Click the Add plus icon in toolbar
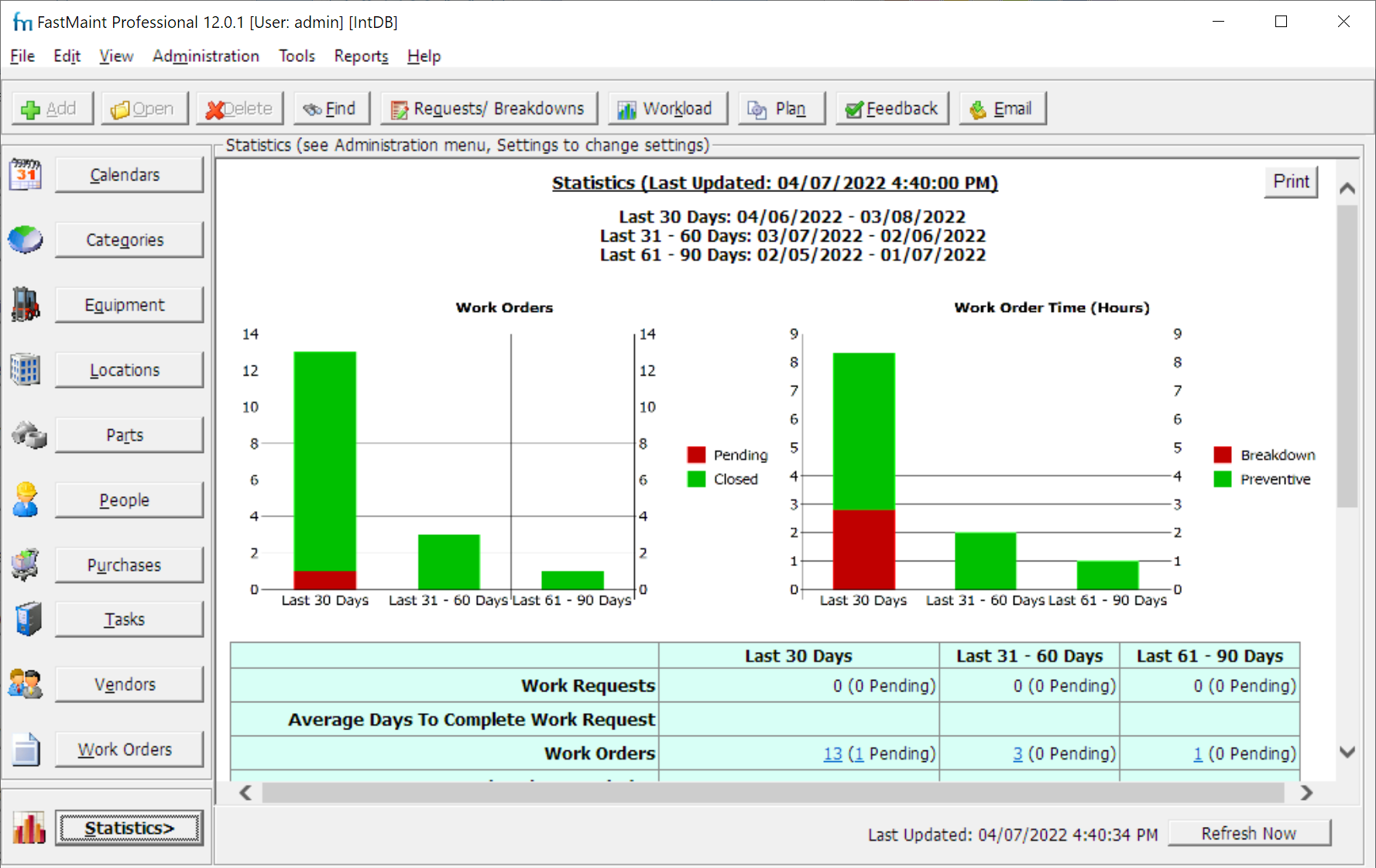Viewport: 1376px width, 868px height. (x=31, y=108)
